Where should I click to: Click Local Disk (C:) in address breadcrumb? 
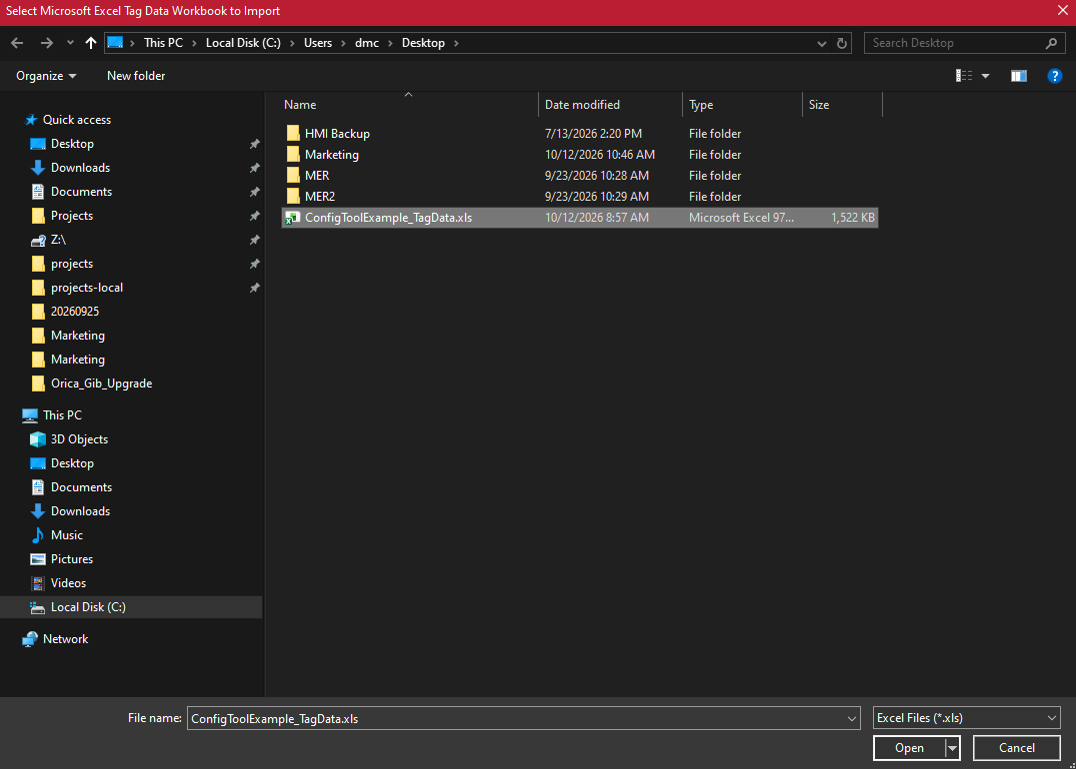pos(243,43)
